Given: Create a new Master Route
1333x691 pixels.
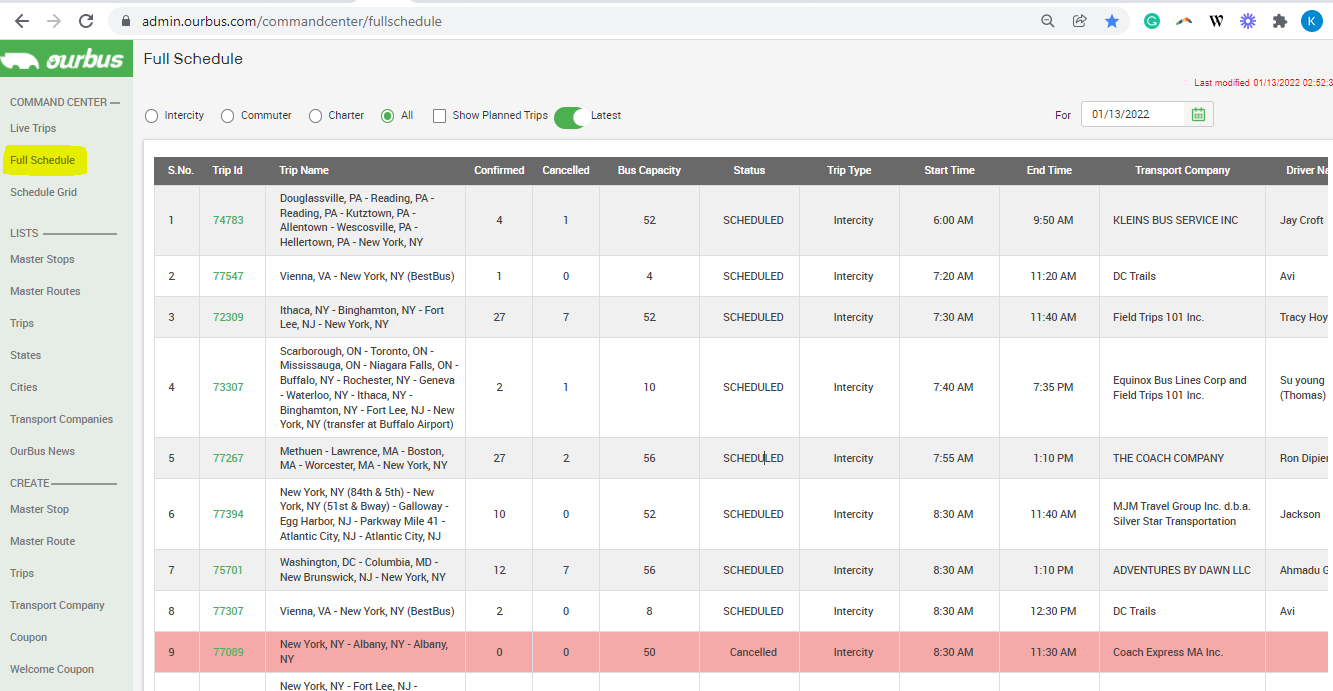Looking at the screenshot, I should [43, 541].
